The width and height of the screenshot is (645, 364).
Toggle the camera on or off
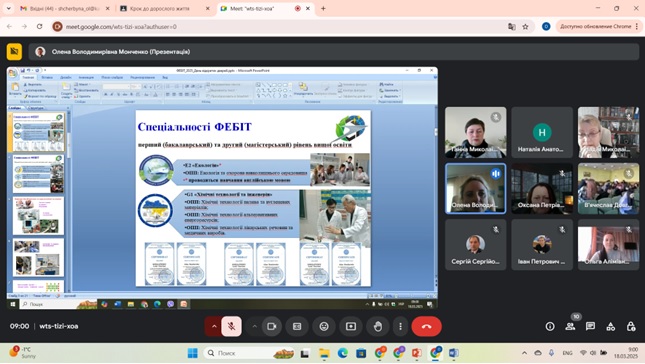tap(272, 327)
